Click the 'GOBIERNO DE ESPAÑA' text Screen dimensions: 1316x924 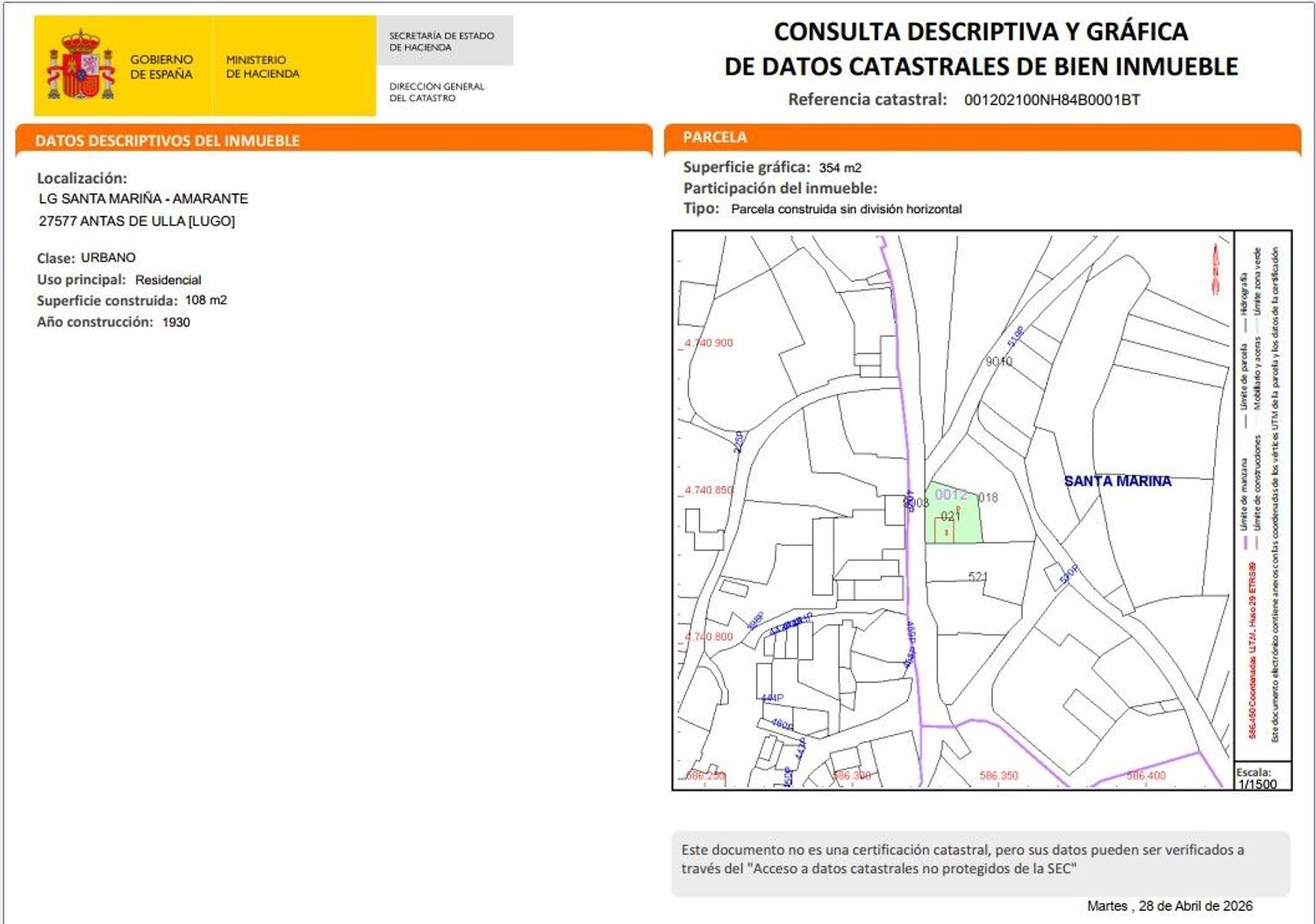pyautogui.click(x=161, y=67)
